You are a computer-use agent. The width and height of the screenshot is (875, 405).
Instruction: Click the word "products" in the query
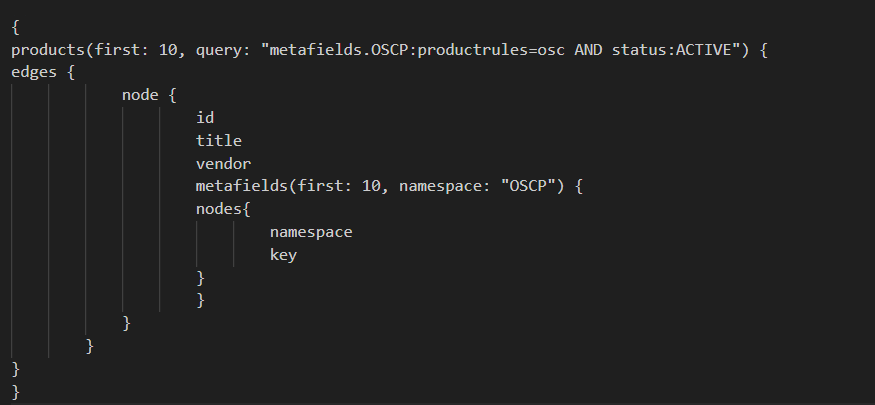pos(48,49)
